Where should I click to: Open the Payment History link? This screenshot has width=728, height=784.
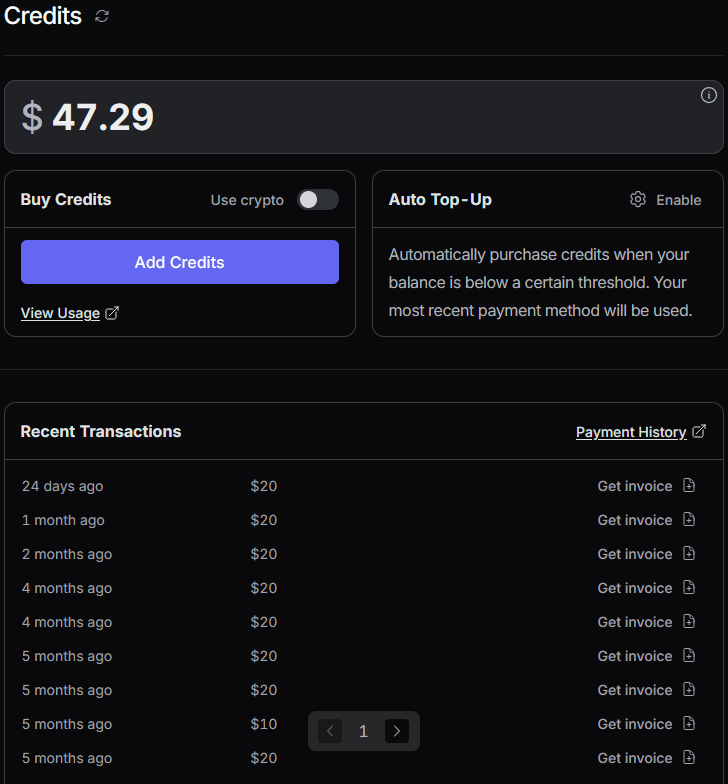click(x=631, y=432)
